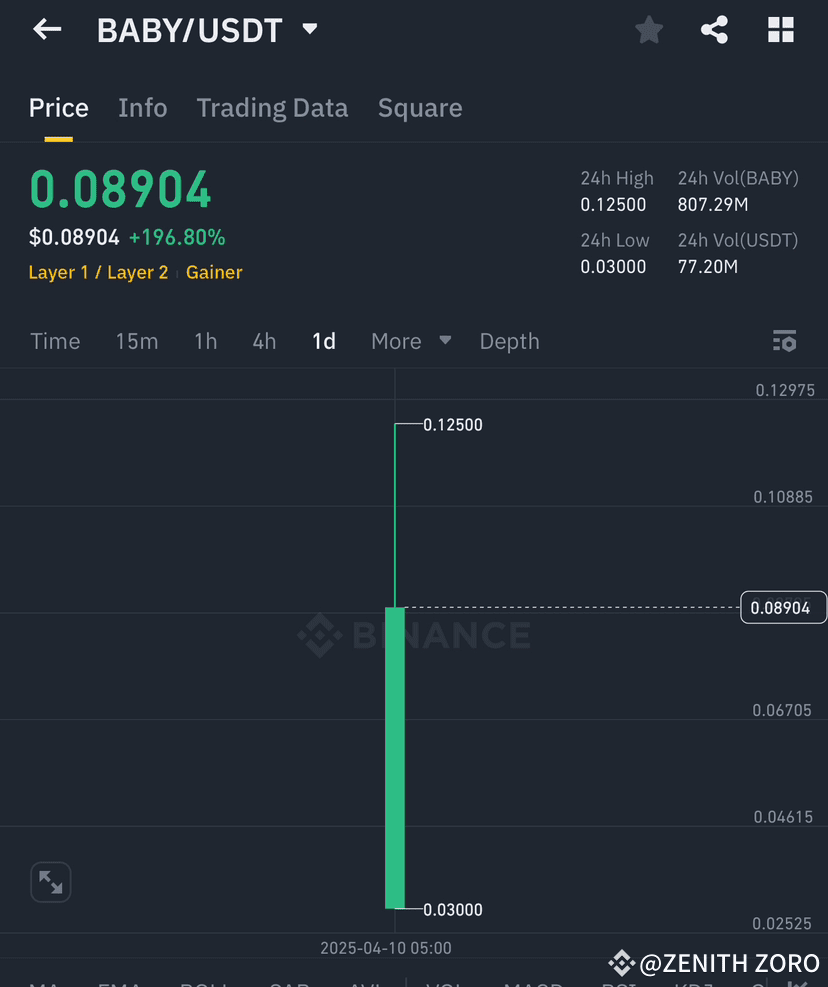
Task: Open the apps grid icon
Action: [x=780, y=29]
